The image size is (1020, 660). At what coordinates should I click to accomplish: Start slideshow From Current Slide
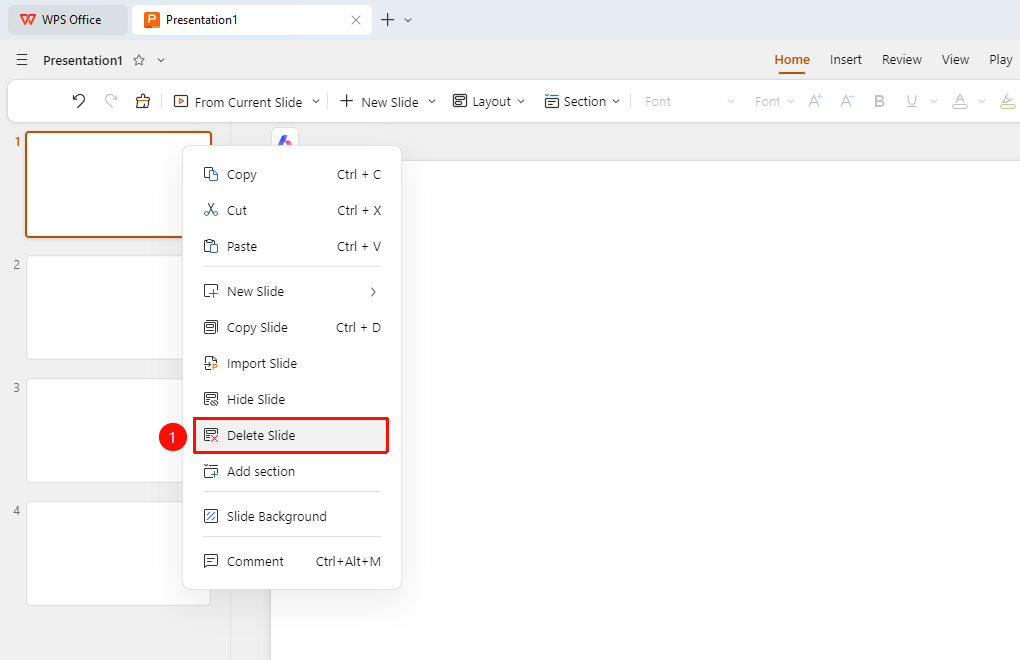click(238, 101)
